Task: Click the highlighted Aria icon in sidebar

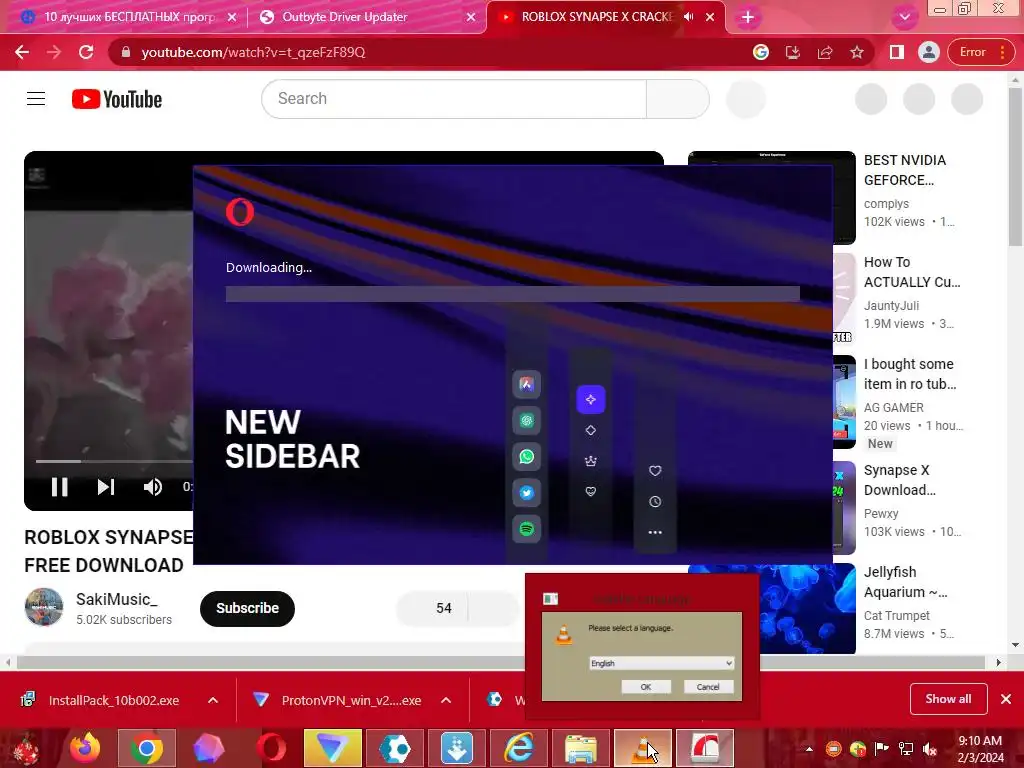Action: (590, 399)
